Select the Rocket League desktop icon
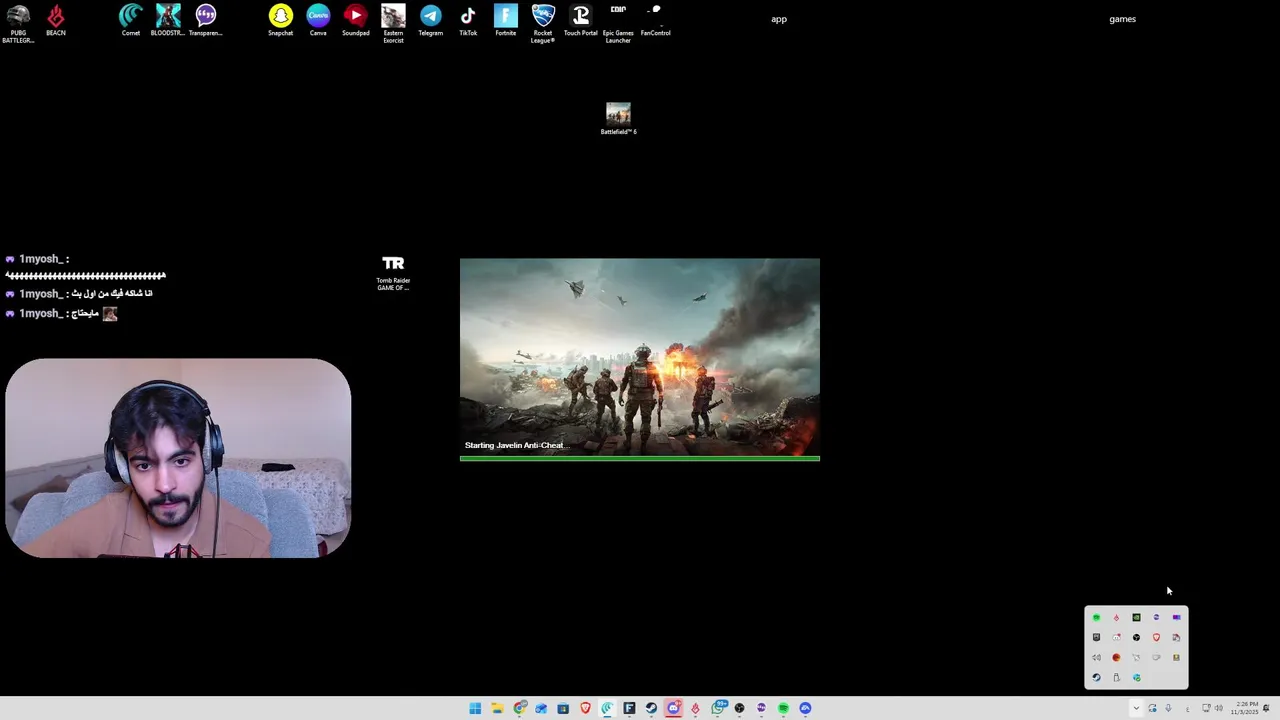 [x=543, y=24]
